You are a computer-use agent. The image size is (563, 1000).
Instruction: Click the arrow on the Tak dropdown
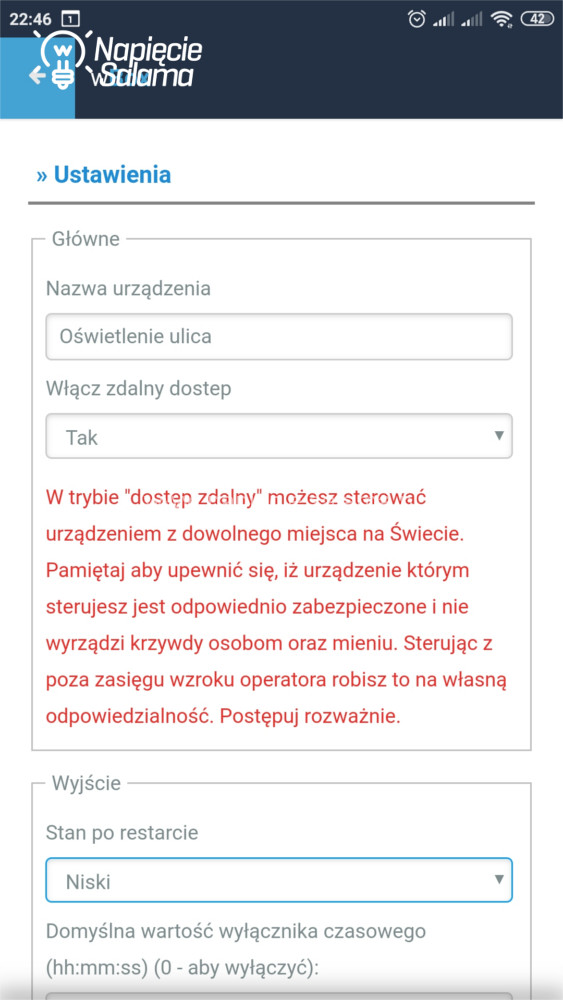[499, 436]
